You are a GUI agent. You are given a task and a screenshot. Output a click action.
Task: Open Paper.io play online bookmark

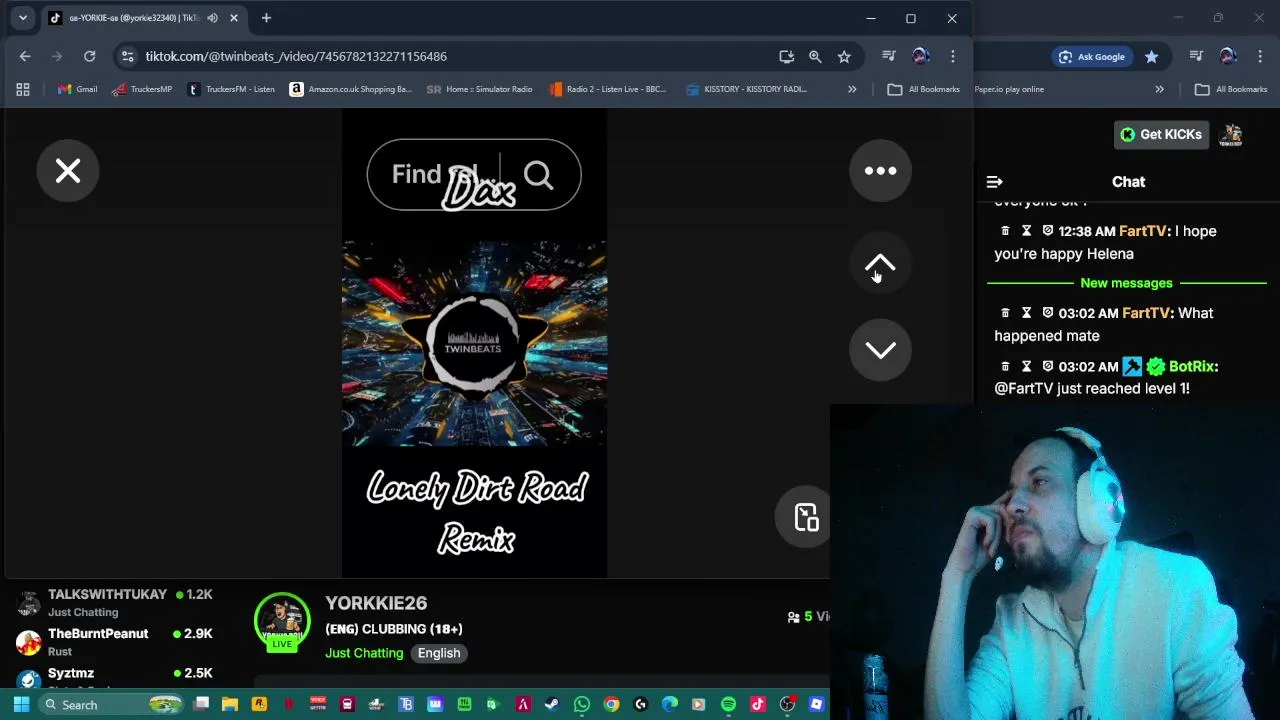[1009, 89]
